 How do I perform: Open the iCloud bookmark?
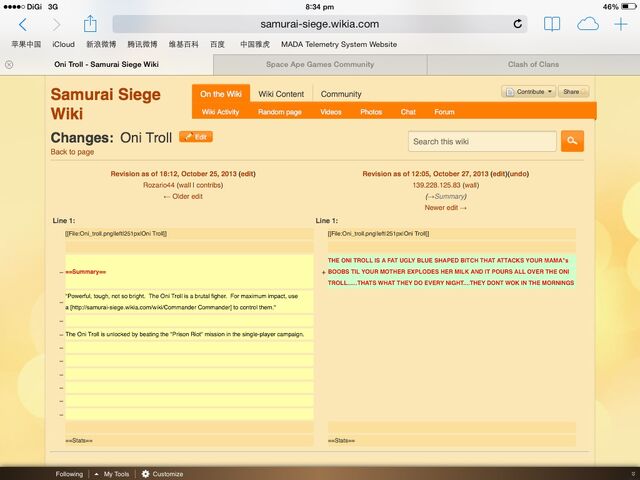[x=63, y=44]
